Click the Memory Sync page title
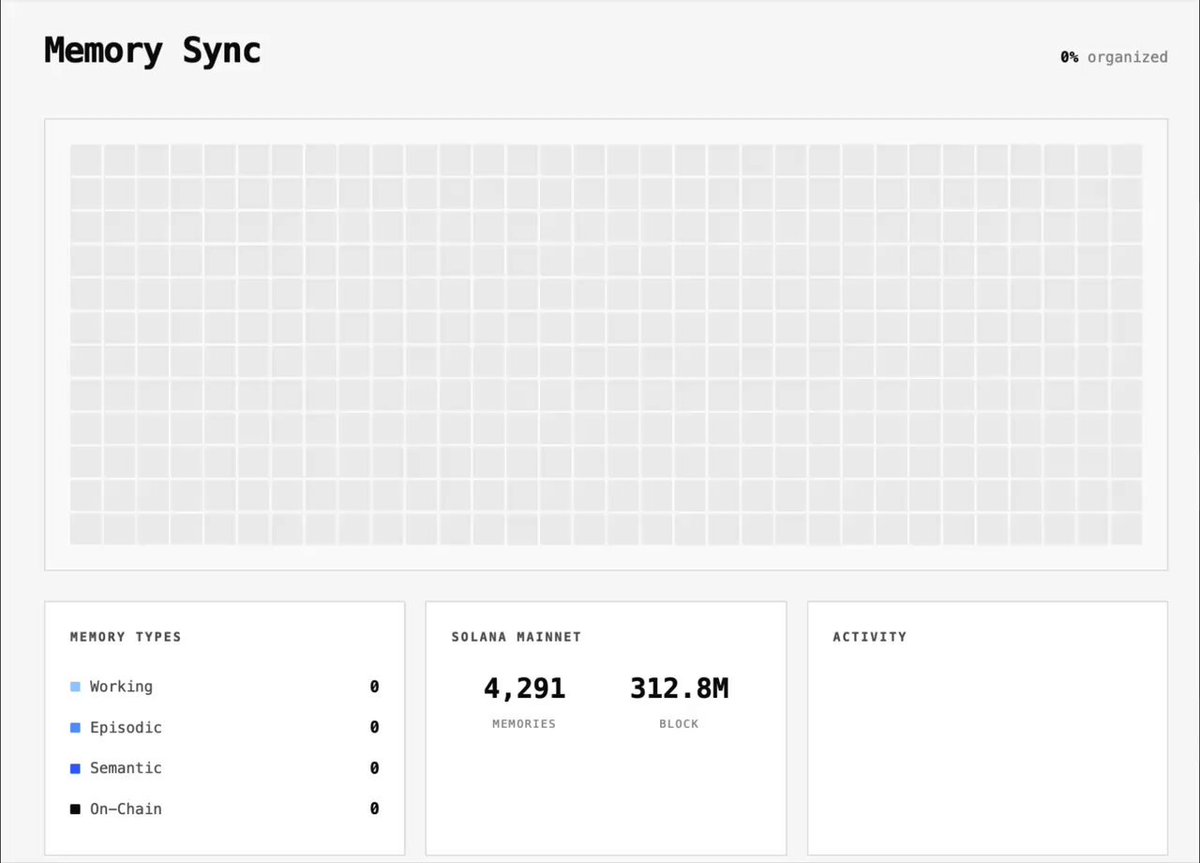The image size is (1200, 863). pyautogui.click(x=153, y=50)
